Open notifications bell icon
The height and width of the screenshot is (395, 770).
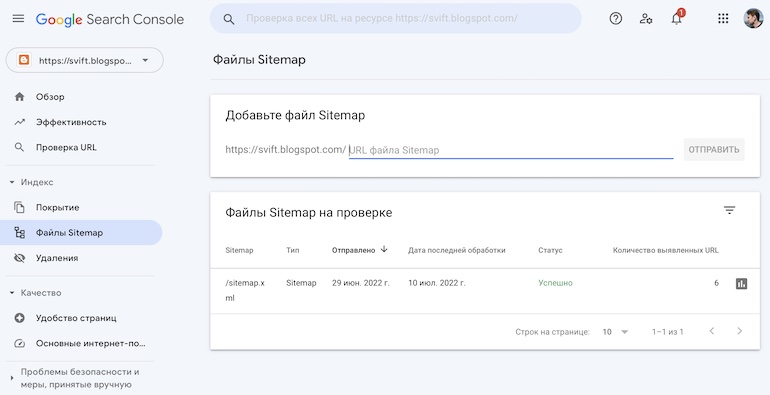[677, 18]
